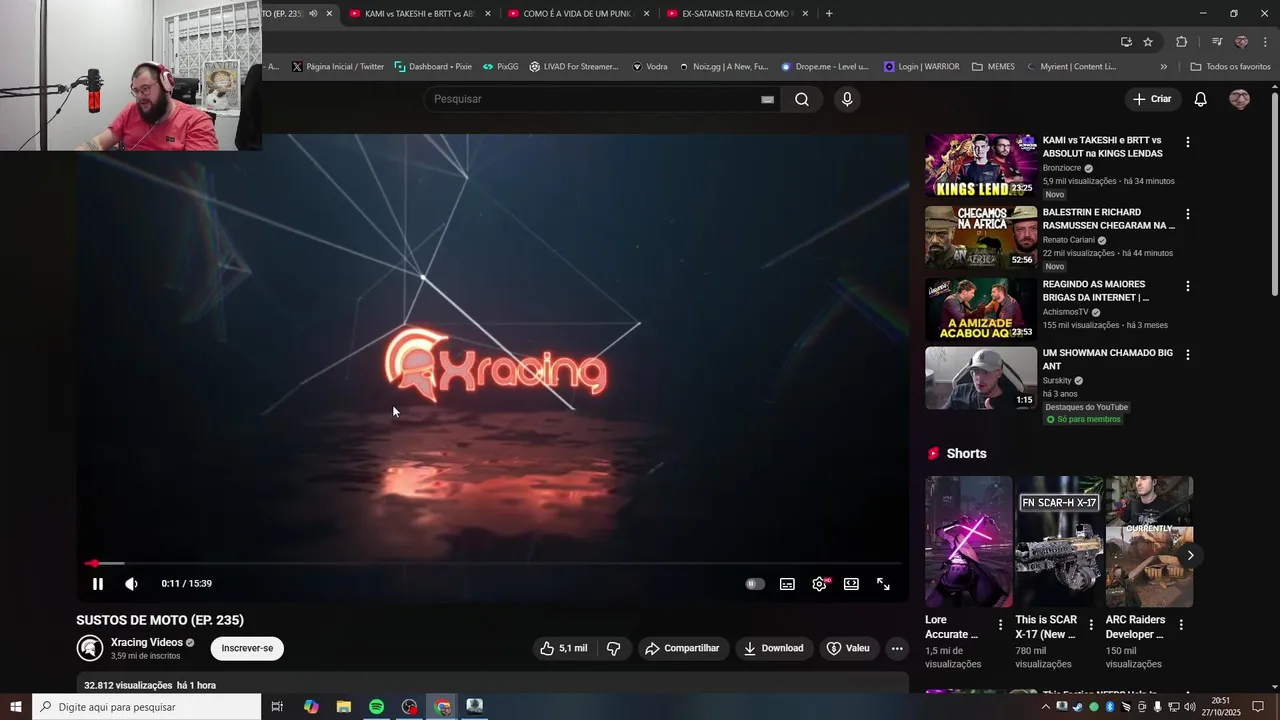This screenshot has height=720, width=1280.
Task: Open Chrome menu three dots
Action: (x=1266, y=42)
